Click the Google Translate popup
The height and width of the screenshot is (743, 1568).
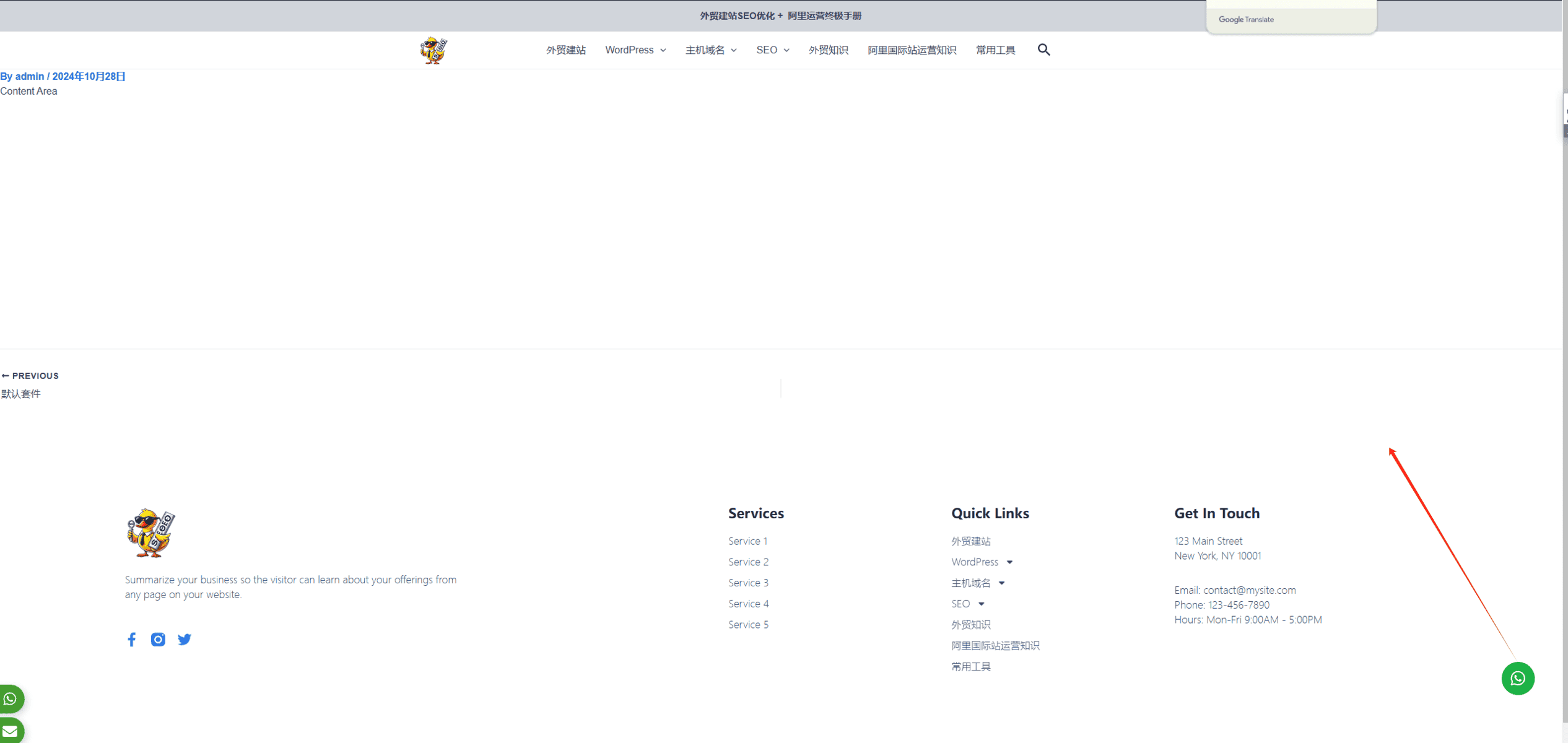[x=1291, y=17]
